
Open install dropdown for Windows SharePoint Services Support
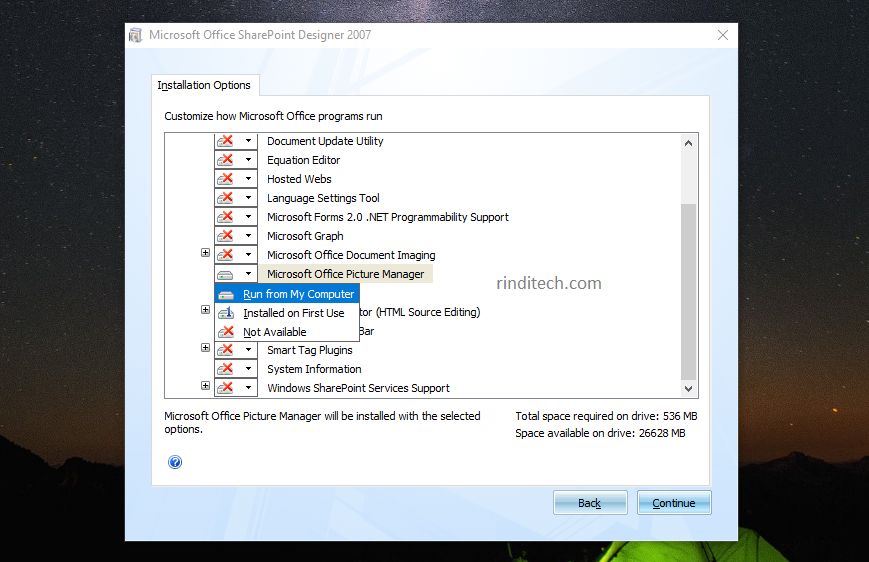248,388
